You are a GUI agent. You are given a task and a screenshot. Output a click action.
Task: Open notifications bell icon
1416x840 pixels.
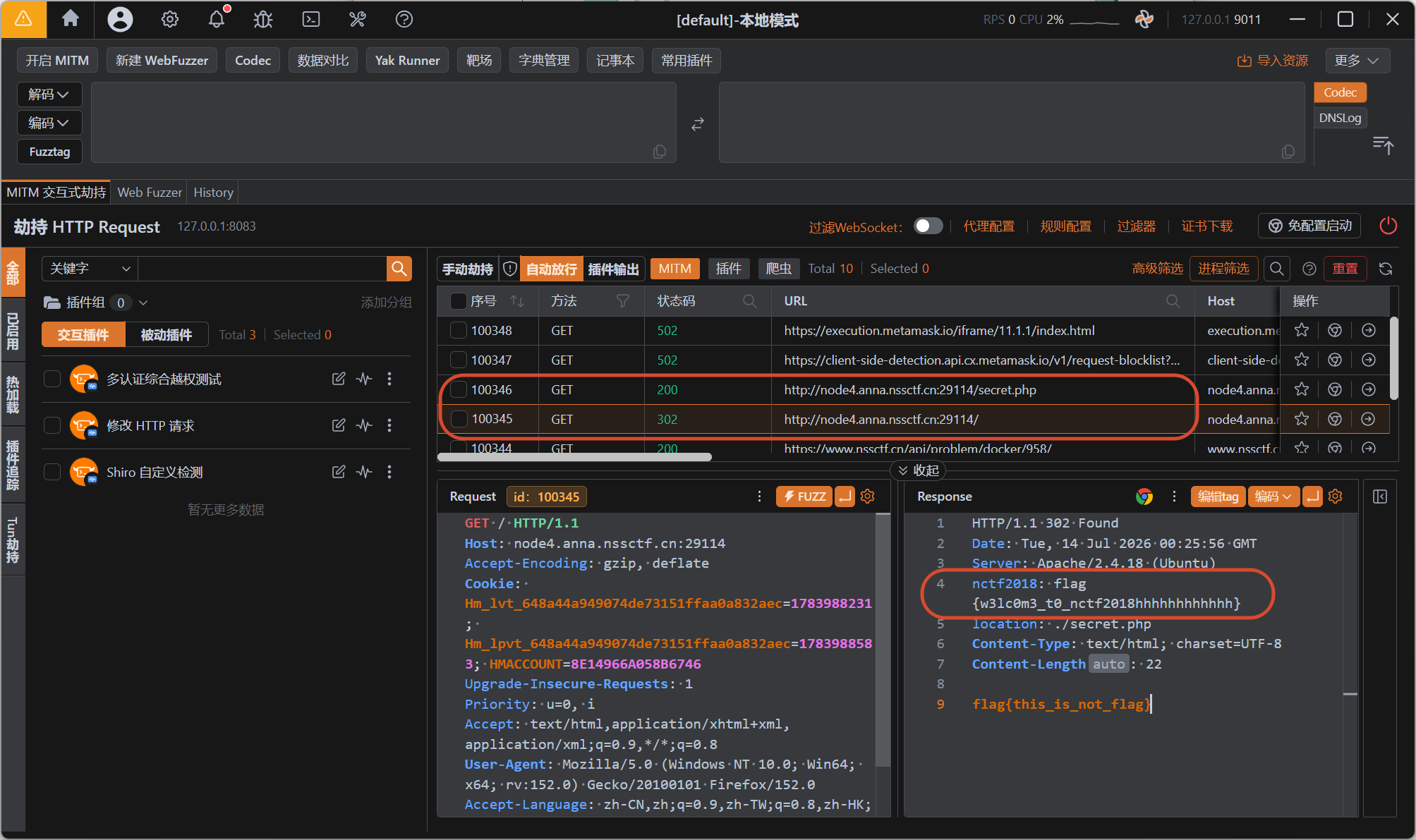click(x=217, y=19)
